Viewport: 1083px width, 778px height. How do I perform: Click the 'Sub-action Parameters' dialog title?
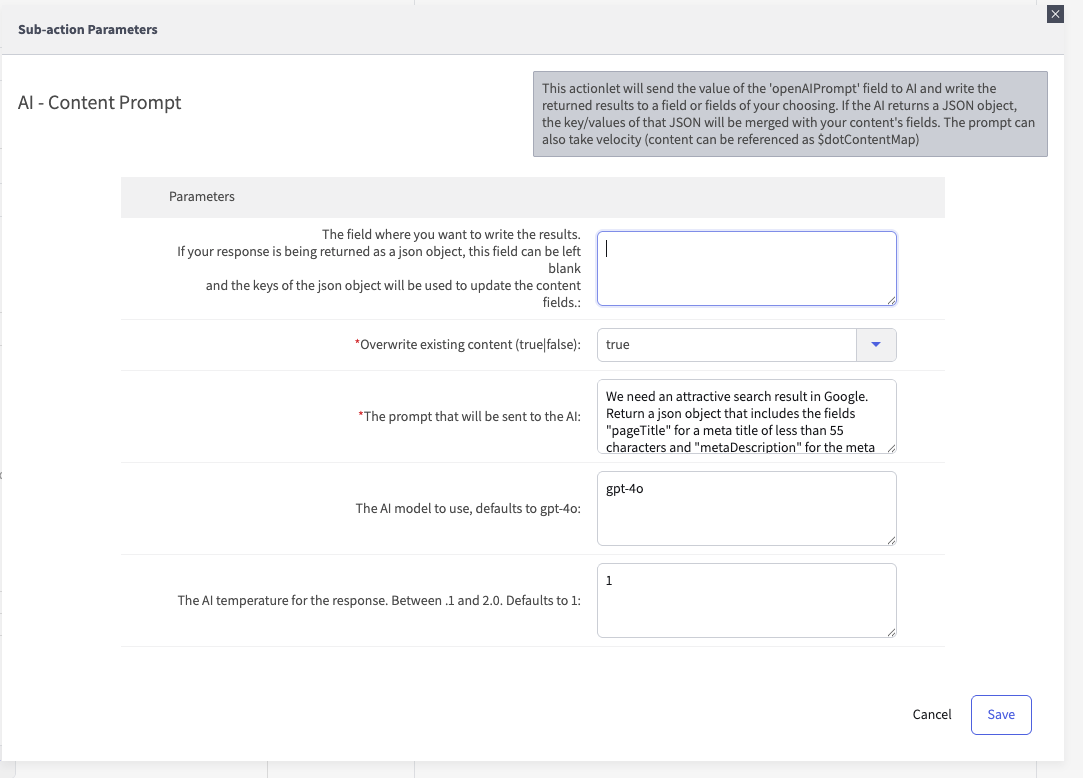pyautogui.click(x=88, y=29)
